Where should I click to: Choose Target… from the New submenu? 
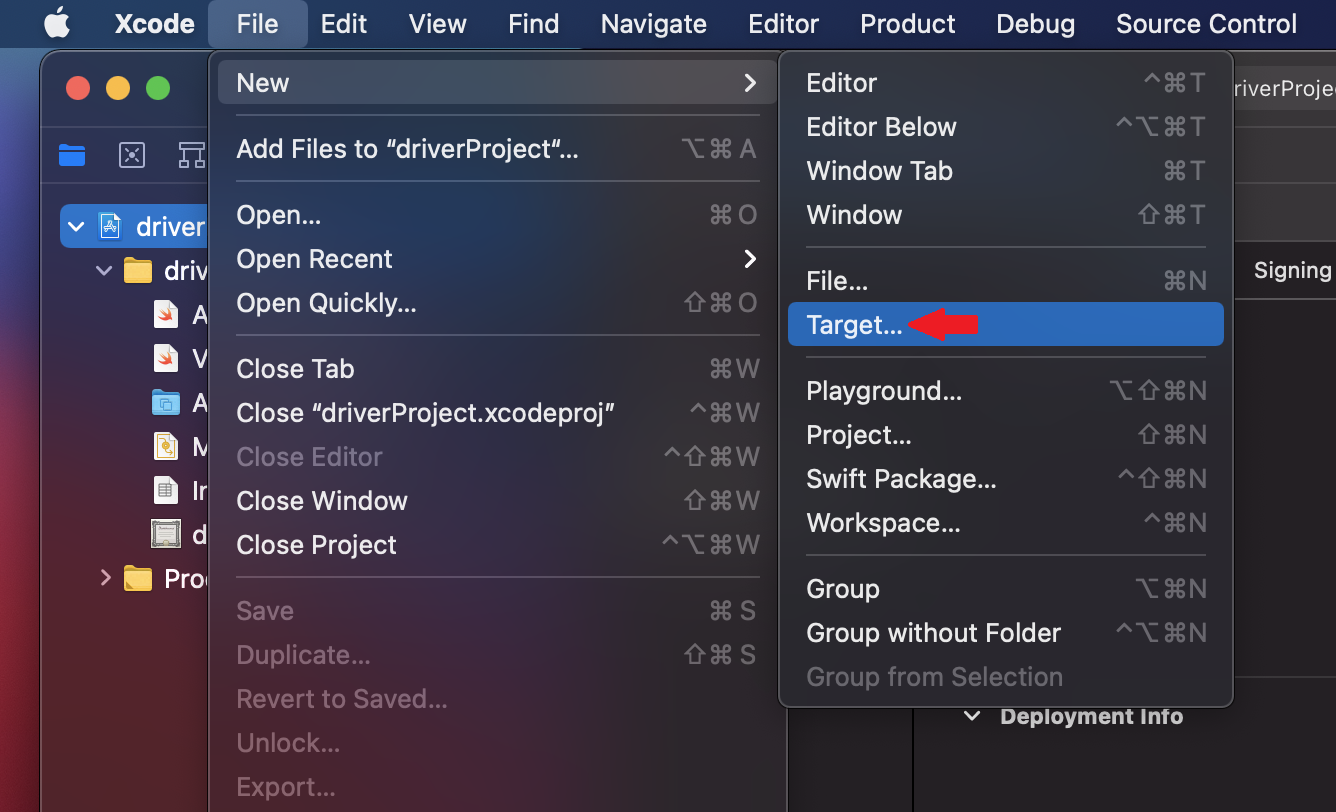(854, 325)
